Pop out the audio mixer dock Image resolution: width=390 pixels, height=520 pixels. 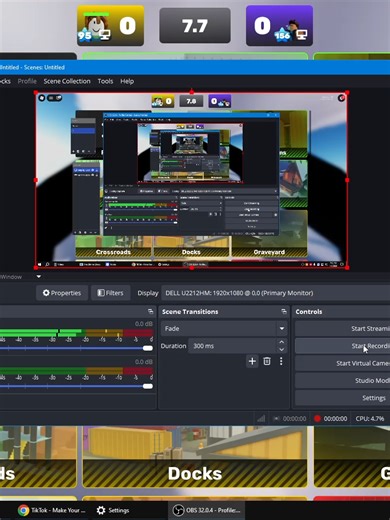point(151,311)
